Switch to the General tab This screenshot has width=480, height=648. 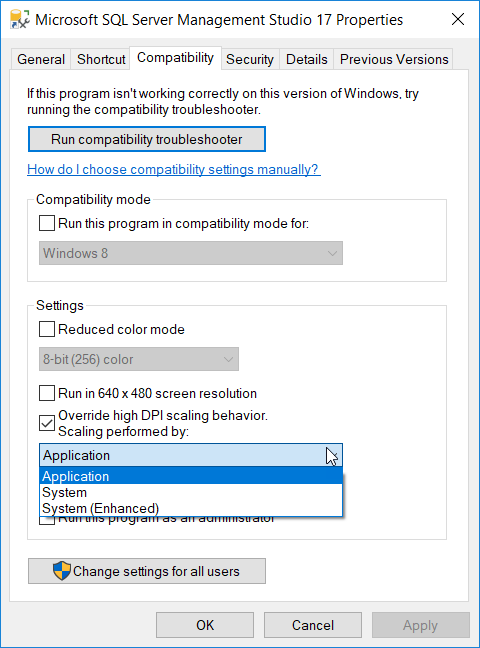pos(41,59)
